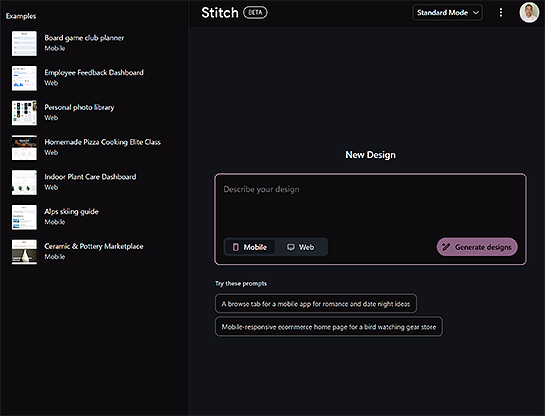The width and height of the screenshot is (545, 416).
Task: Open the three-dot more options menu
Action: (x=501, y=13)
